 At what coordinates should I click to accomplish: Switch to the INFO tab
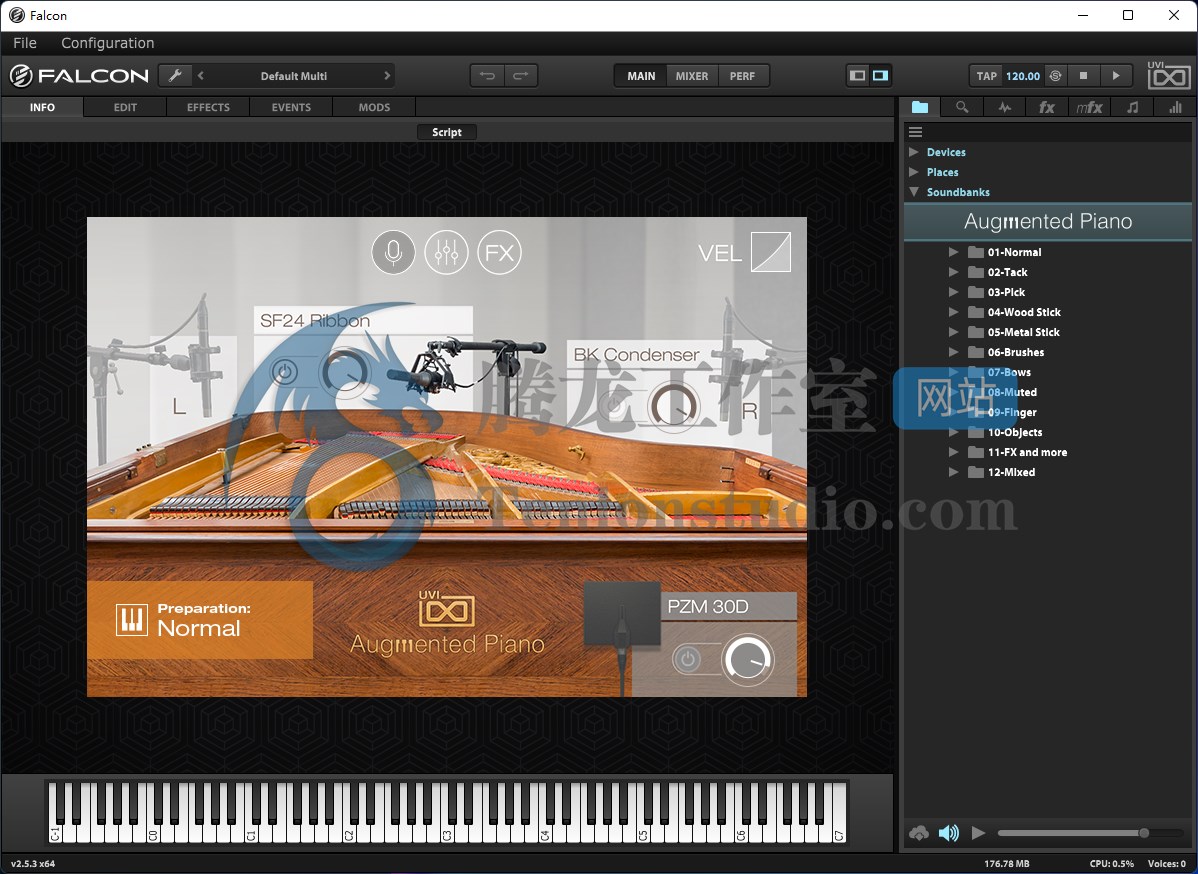42,107
